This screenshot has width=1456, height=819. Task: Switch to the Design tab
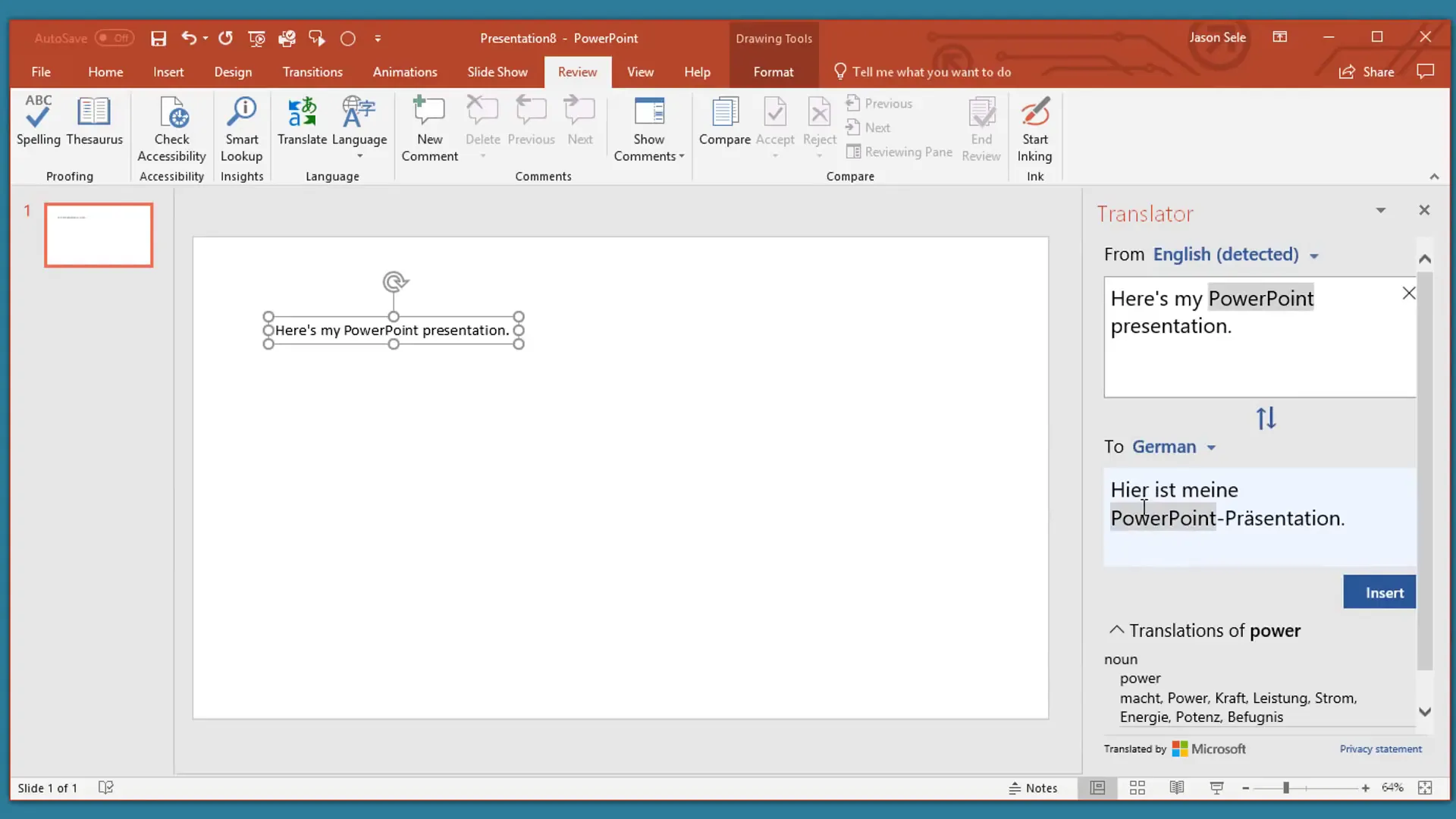pyautogui.click(x=233, y=72)
